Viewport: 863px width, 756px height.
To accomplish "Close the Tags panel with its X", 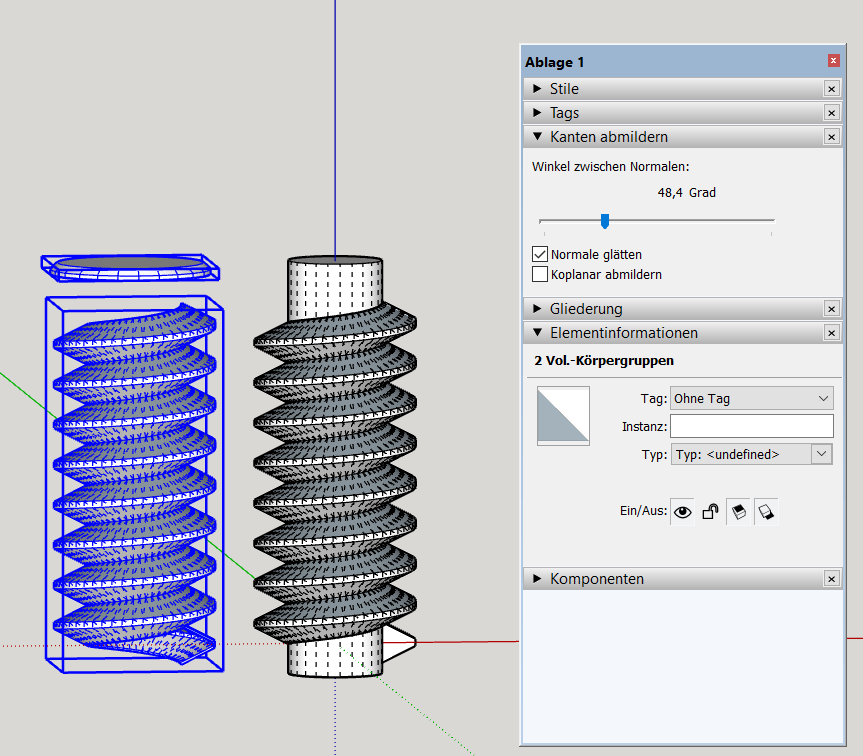I will (831, 113).
